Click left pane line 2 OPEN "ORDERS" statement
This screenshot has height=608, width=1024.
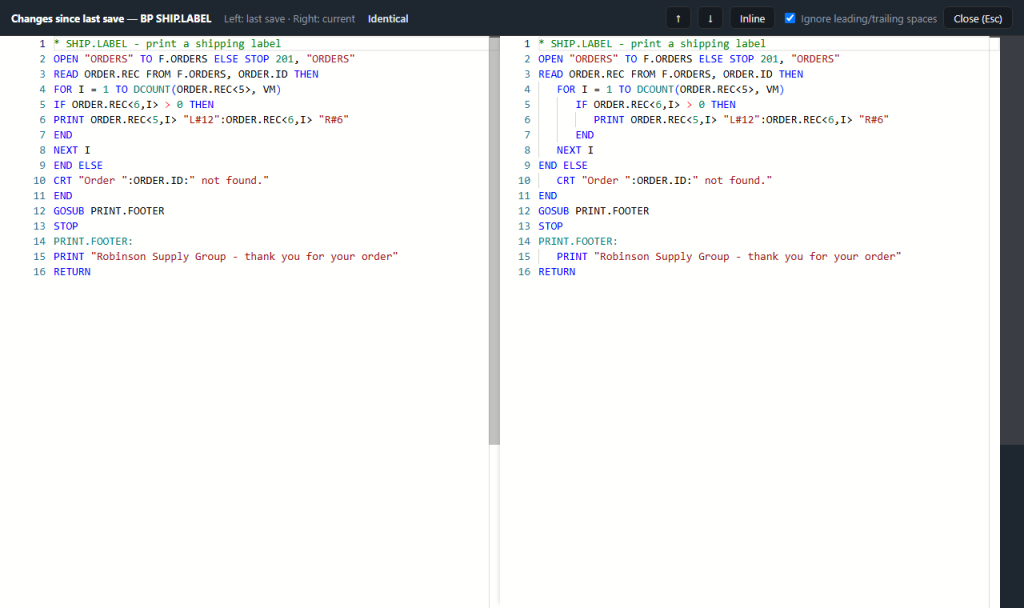pyautogui.click(x=204, y=59)
